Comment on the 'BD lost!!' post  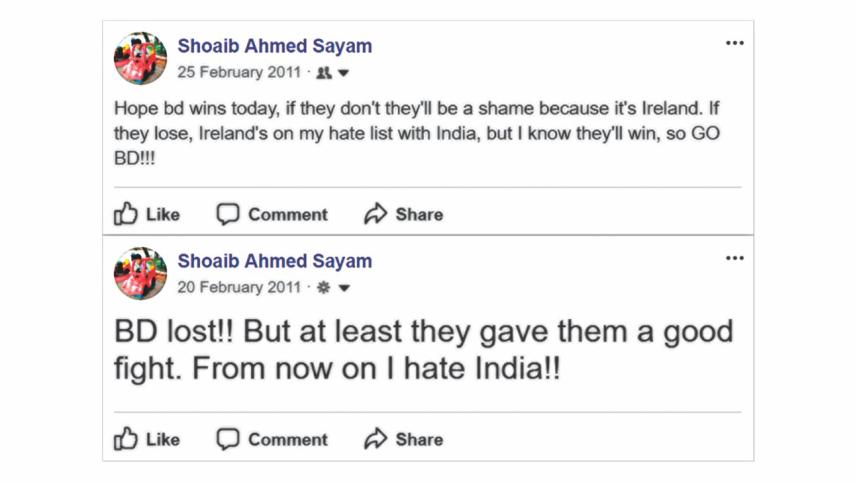click(x=272, y=439)
